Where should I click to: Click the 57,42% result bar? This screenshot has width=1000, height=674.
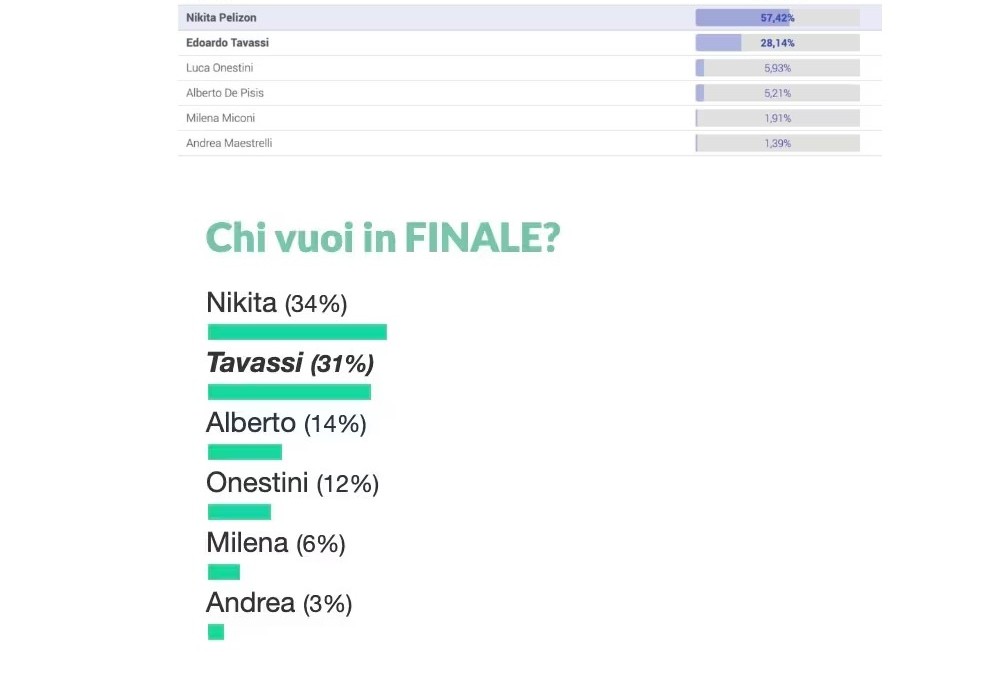coord(777,18)
